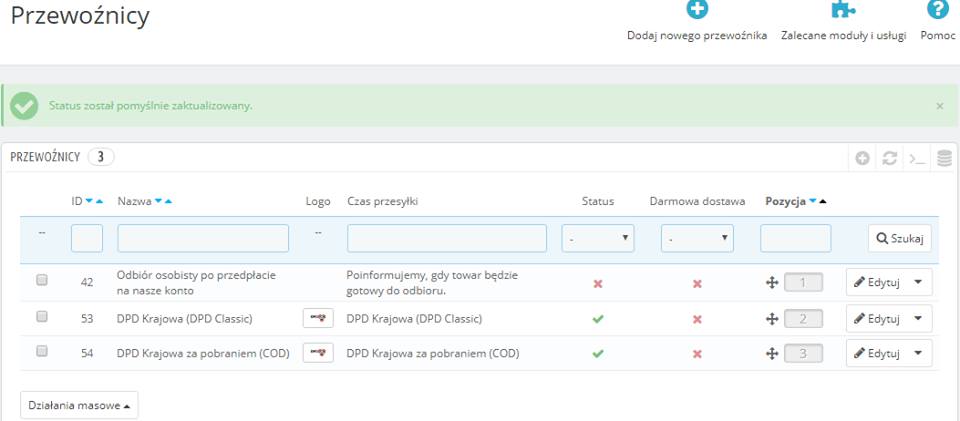Focus the Nazwa filter field
Screen dimensions: 960x421
[x=203, y=238]
